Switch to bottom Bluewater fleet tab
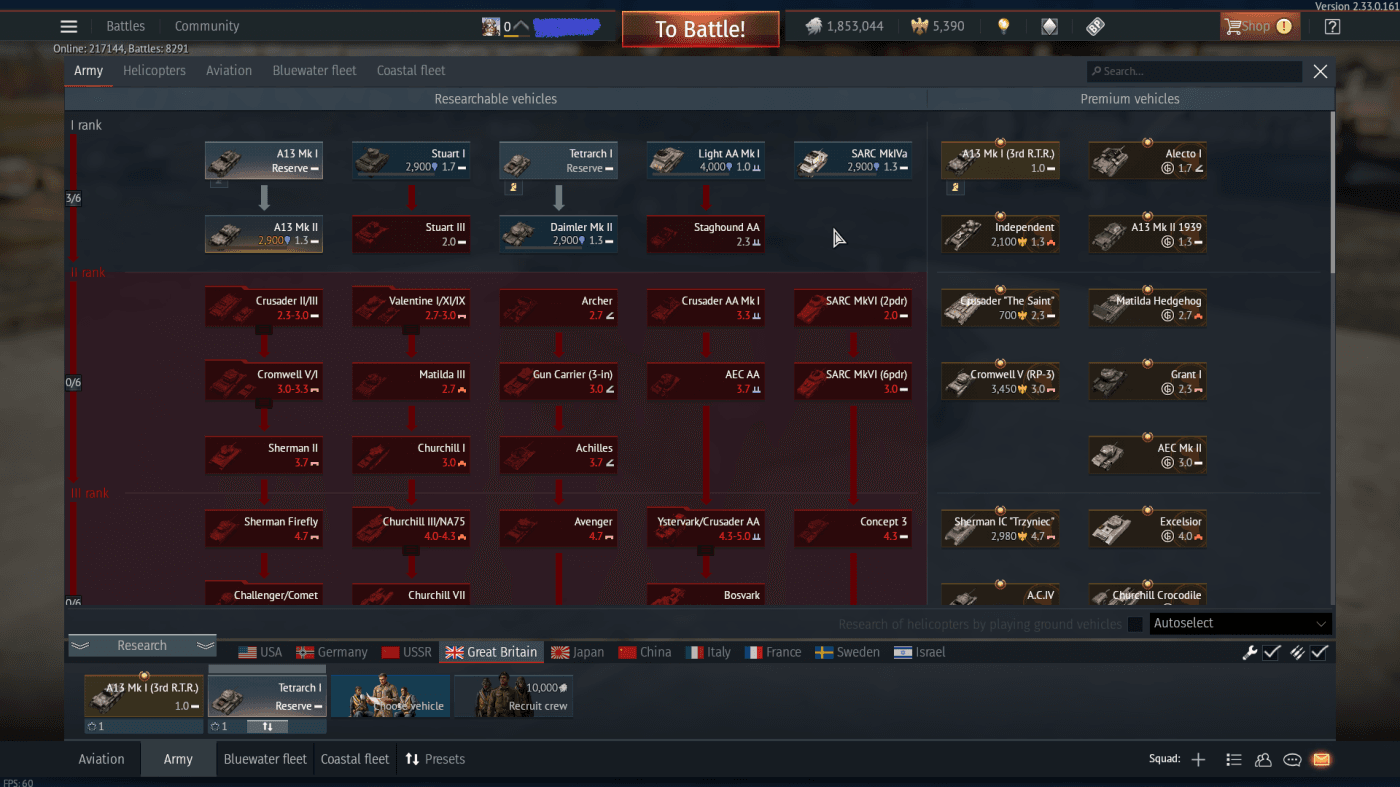This screenshot has height=787, width=1400. point(265,760)
